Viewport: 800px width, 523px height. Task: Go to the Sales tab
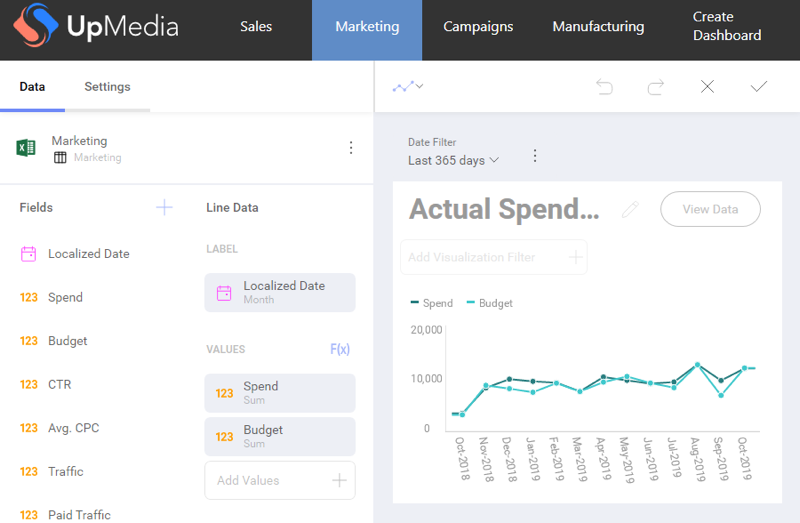point(256,27)
